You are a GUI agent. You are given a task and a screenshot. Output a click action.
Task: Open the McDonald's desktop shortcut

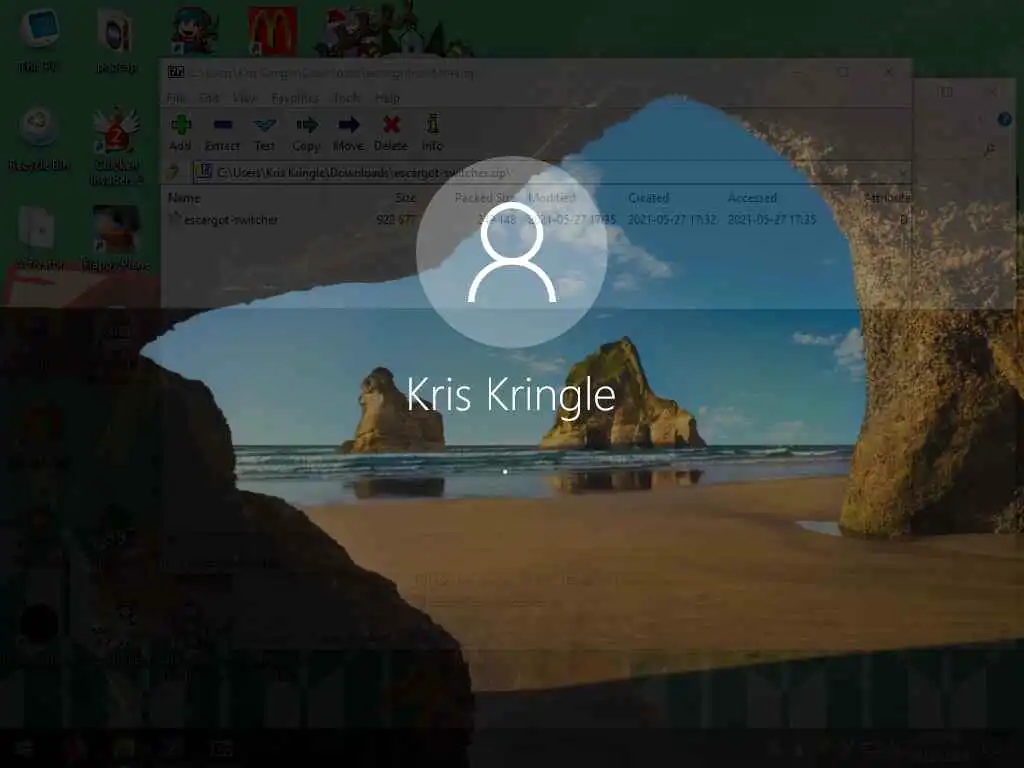pyautogui.click(x=272, y=31)
